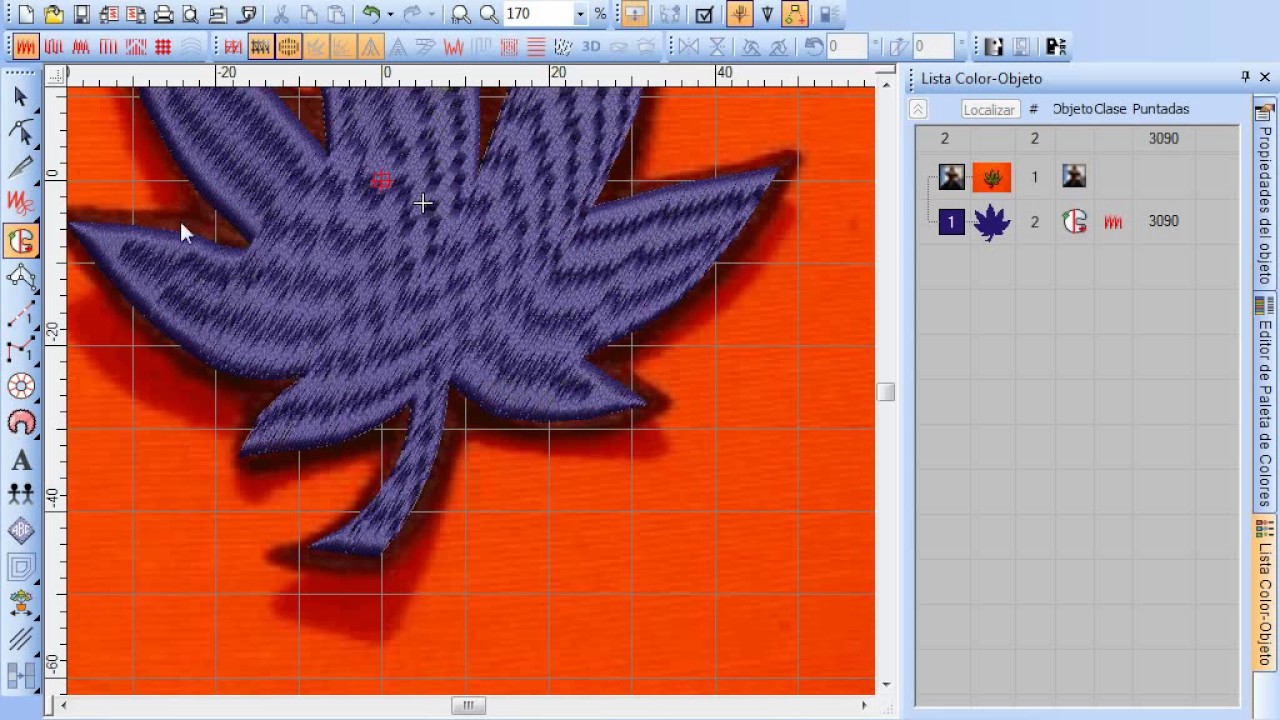The image size is (1280, 720).
Task: Choose the nested squares offset tool
Action: coord(21,568)
